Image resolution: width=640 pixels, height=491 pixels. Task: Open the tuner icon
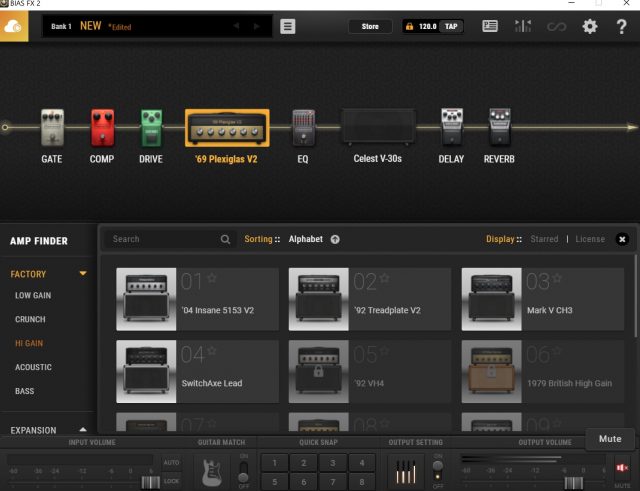(523, 26)
